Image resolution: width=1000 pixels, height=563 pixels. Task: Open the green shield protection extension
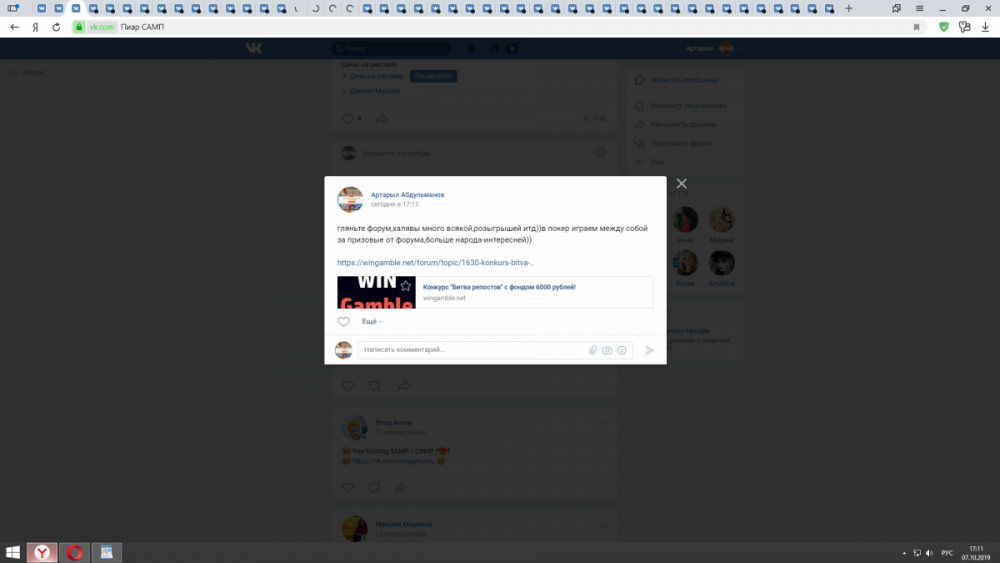[944, 27]
